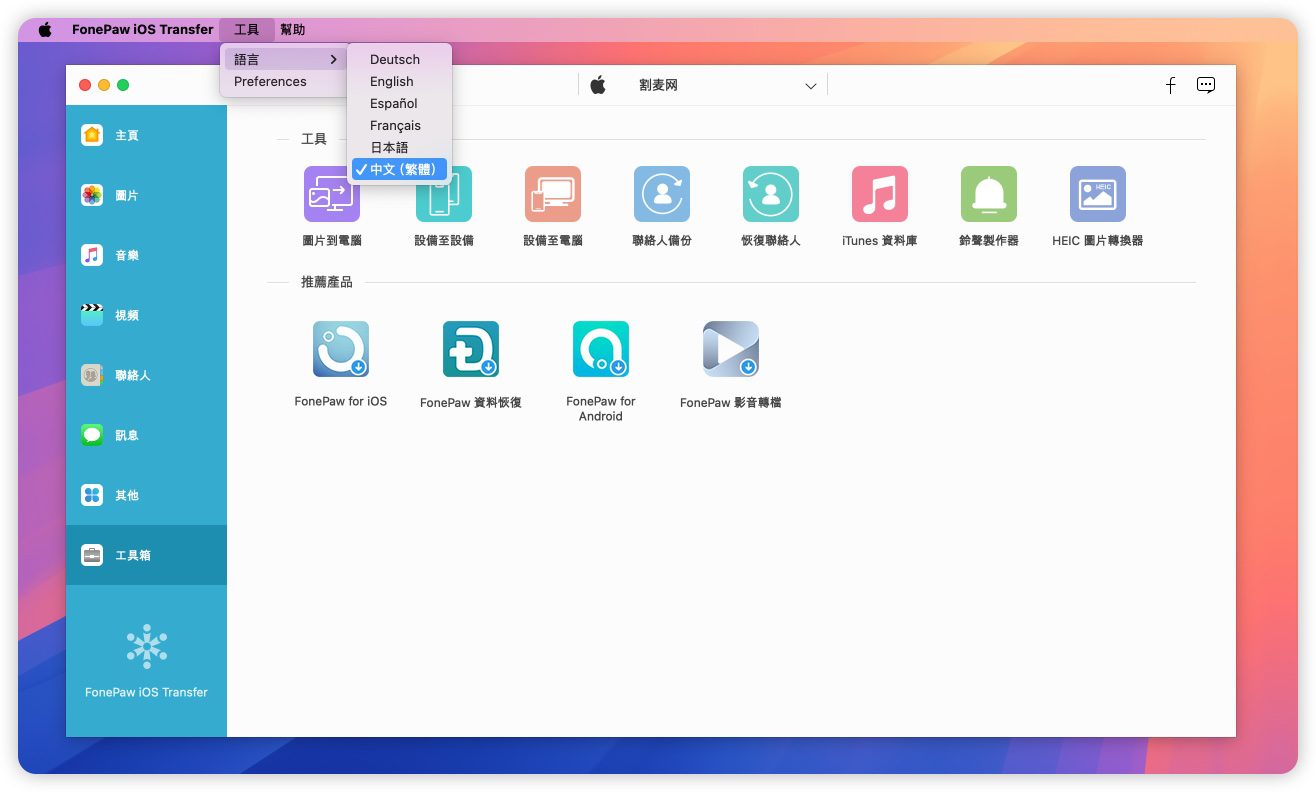Click the FonePaw 影音轉檔 label

tap(731, 403)
